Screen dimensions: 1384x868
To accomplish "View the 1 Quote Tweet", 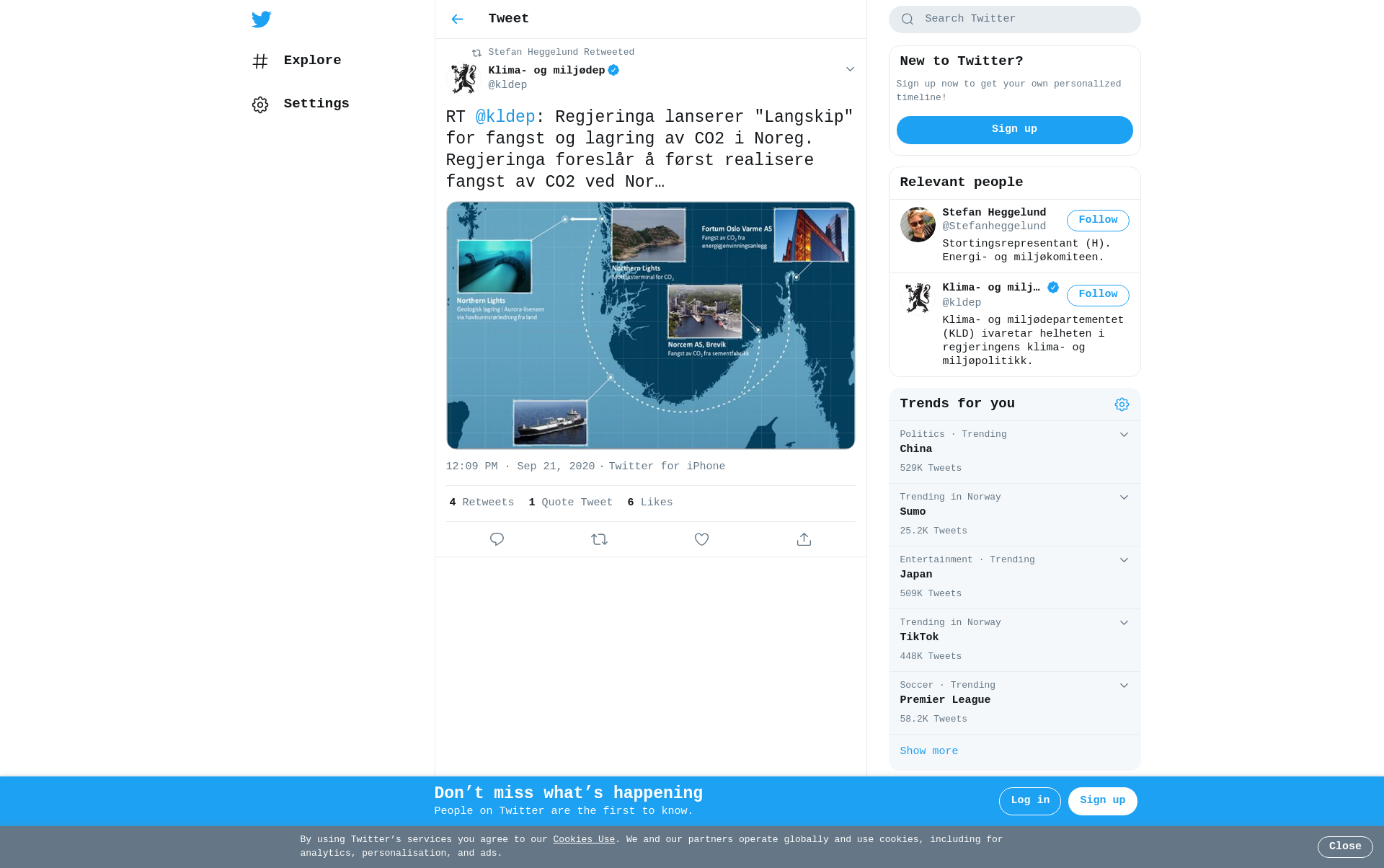I will pyautogui.click(x=570, y=502).
